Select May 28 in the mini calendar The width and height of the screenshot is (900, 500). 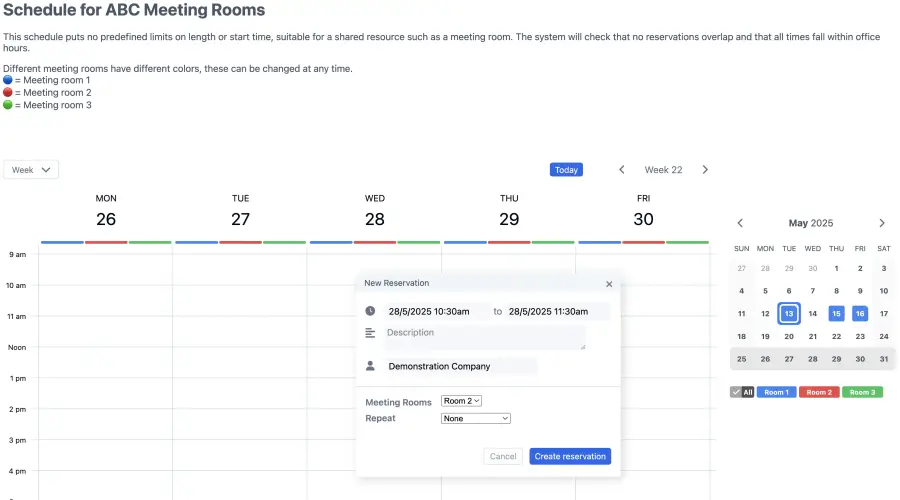pyautogui.click(x=812, y=359)
